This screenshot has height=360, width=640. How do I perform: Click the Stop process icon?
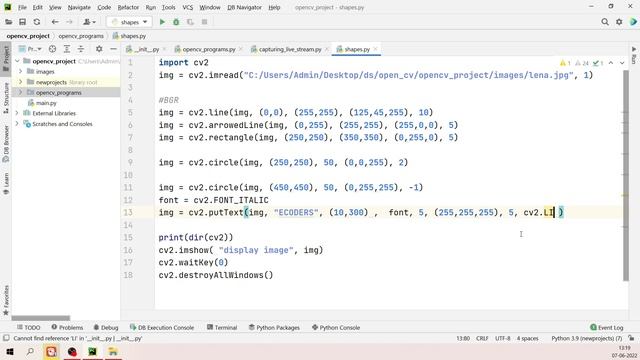click(204, 22)
